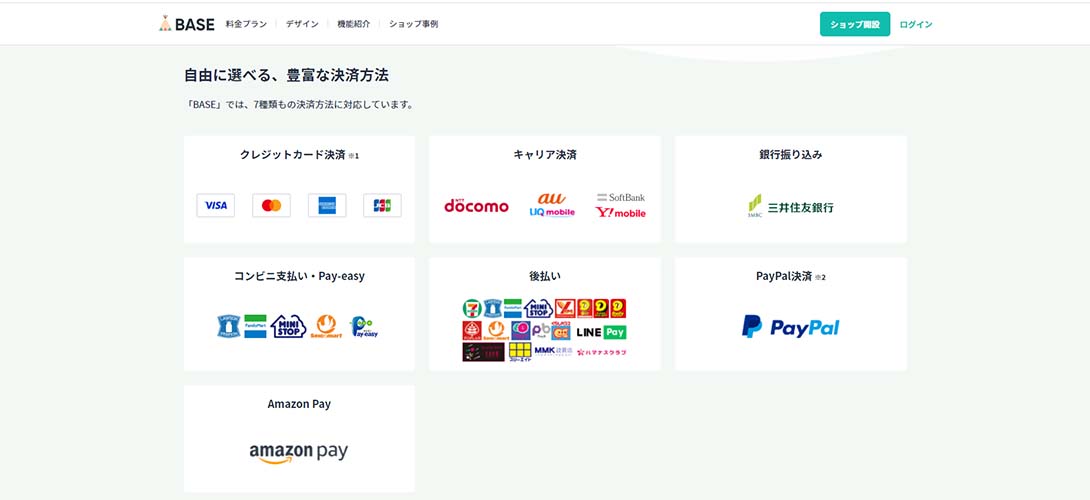The image size is (1090, 500).
Task: Click FamilyMart logo in コンビニ支払い card
Action: pyautogui.click(x=255, y=326)
